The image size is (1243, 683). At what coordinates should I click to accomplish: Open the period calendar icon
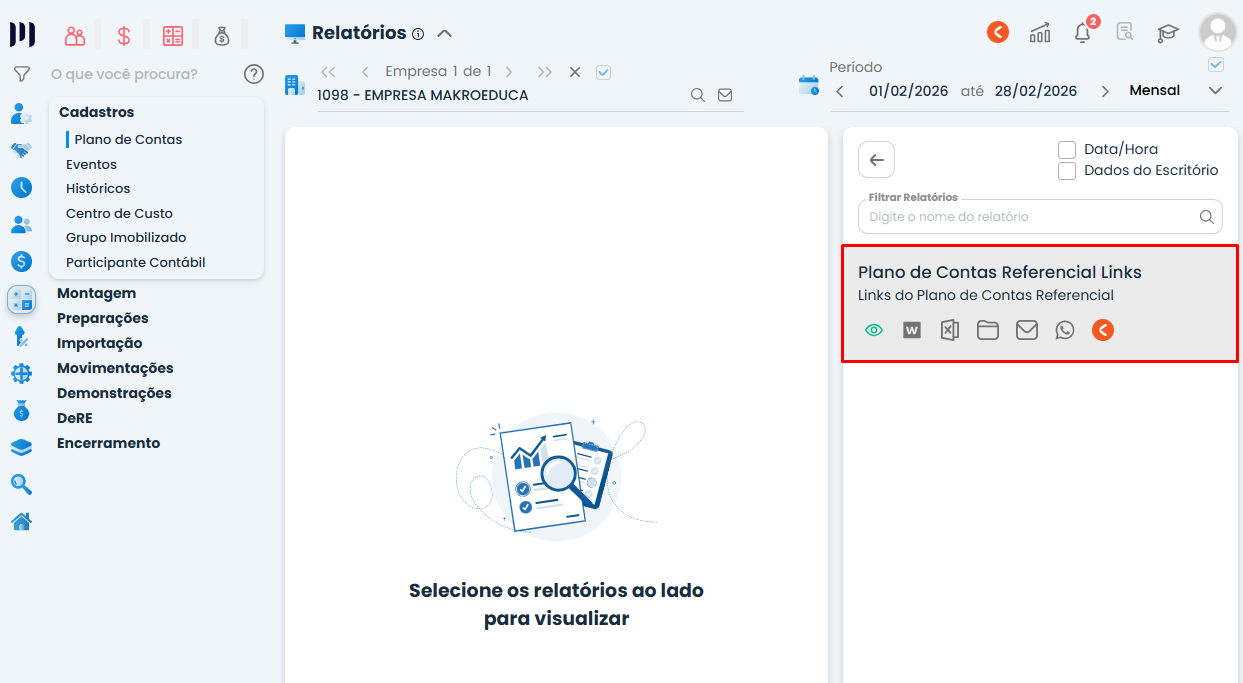click(x=809, y=85)
